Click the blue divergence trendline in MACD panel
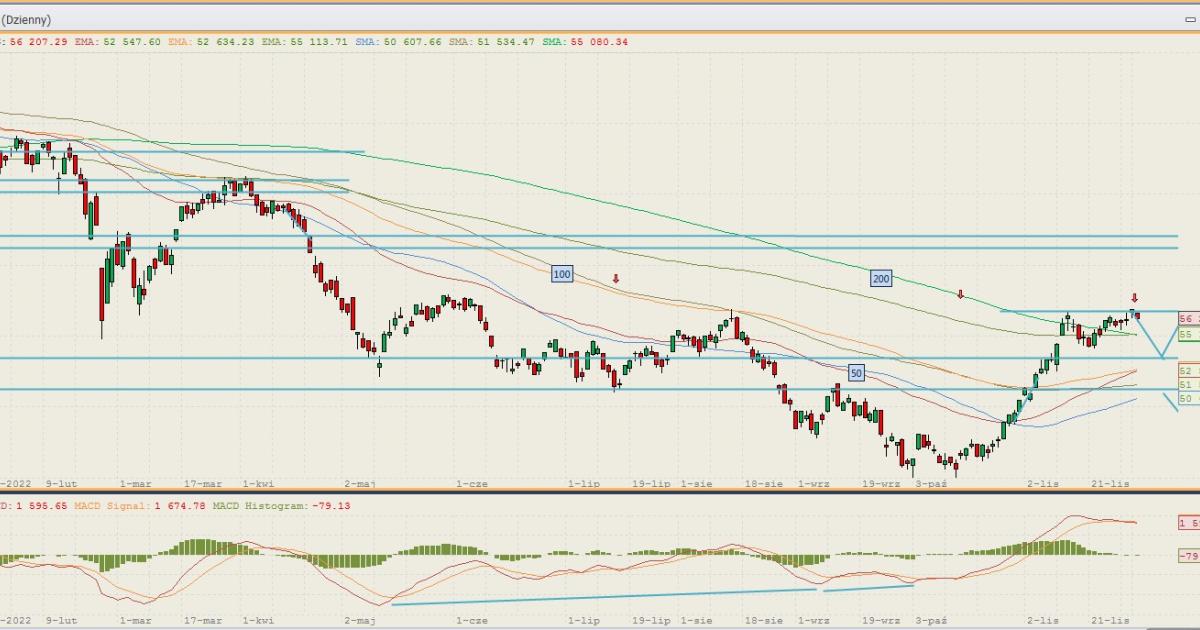The height and width of the screenshot is (630, 1200). point(600,596)
